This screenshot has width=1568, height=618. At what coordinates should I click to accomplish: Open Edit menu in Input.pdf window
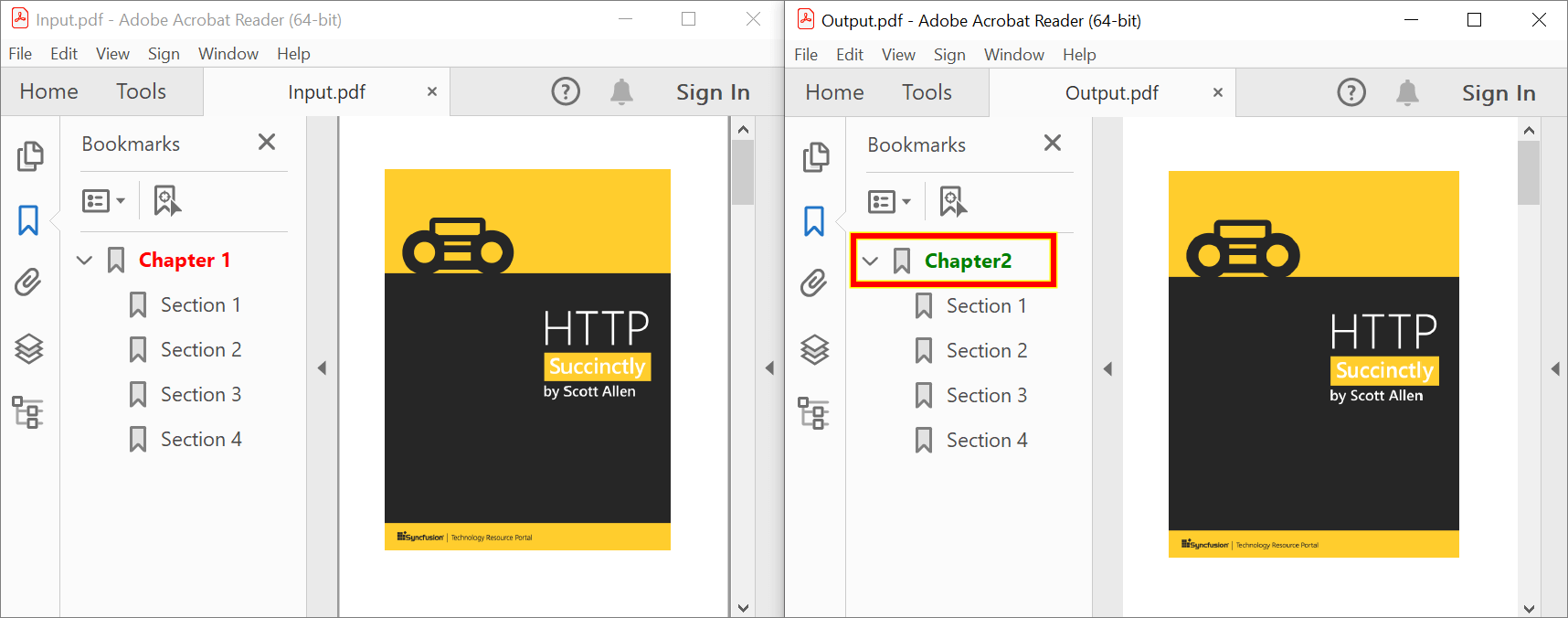[64, 54]
